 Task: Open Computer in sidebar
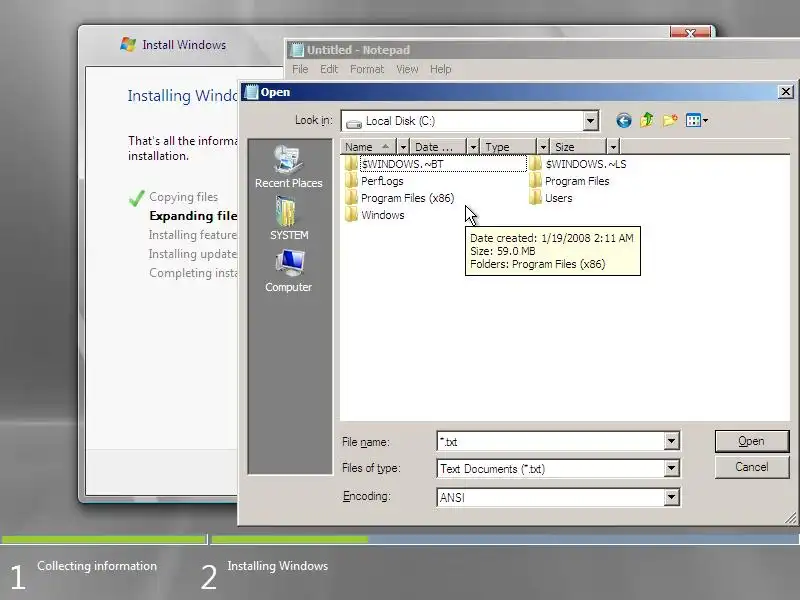pos(289,271)
